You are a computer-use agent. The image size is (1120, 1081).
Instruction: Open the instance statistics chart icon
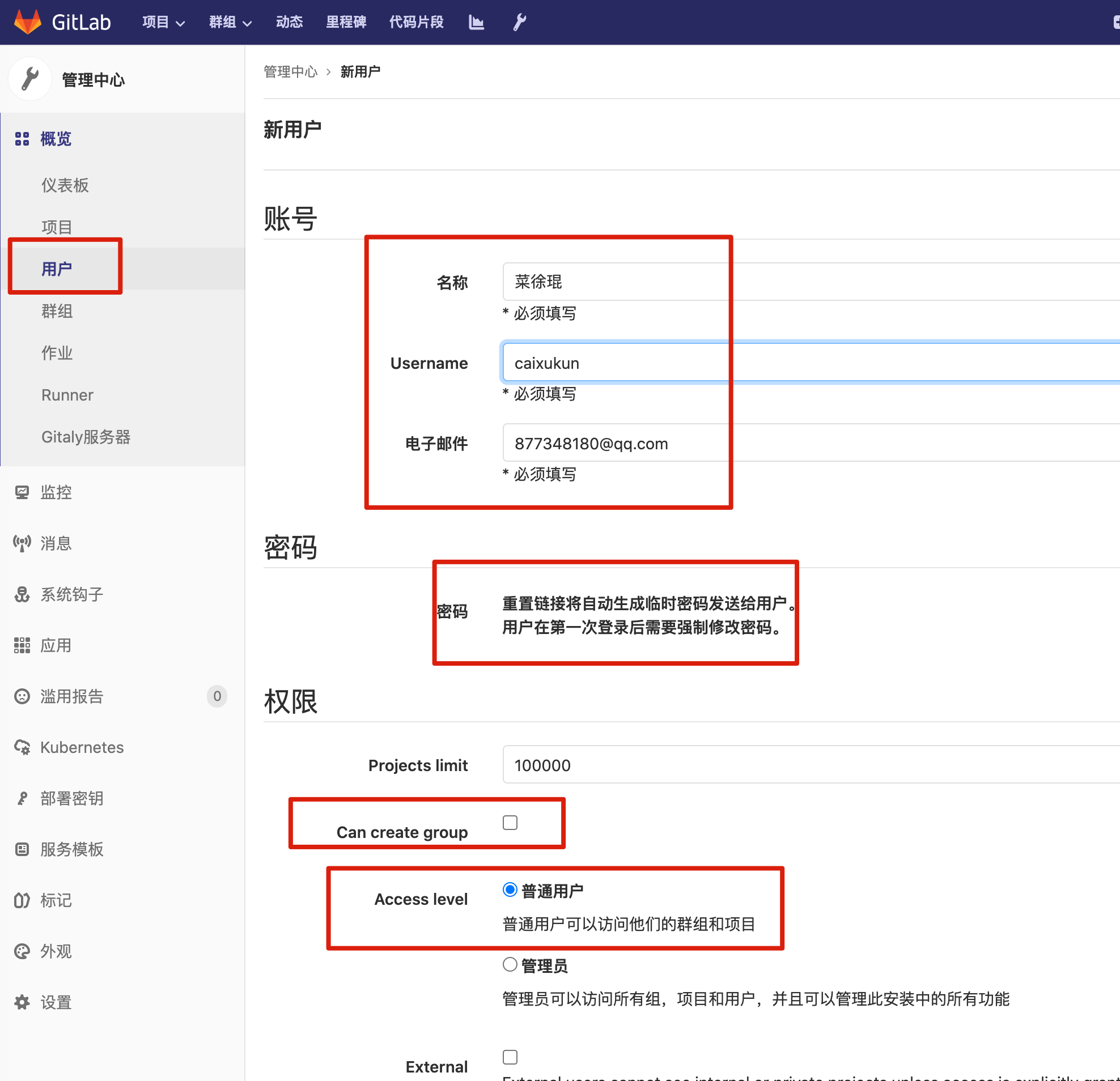(476, 22)
